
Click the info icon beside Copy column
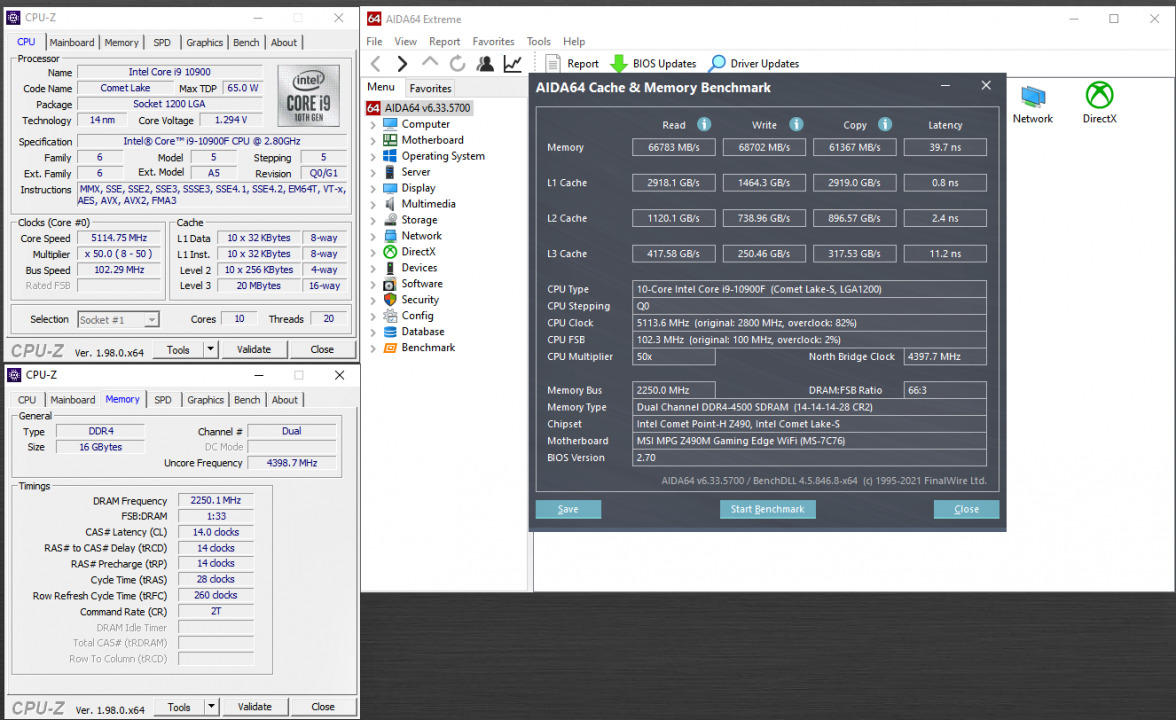pyautogui.click(x=885, y=125)
